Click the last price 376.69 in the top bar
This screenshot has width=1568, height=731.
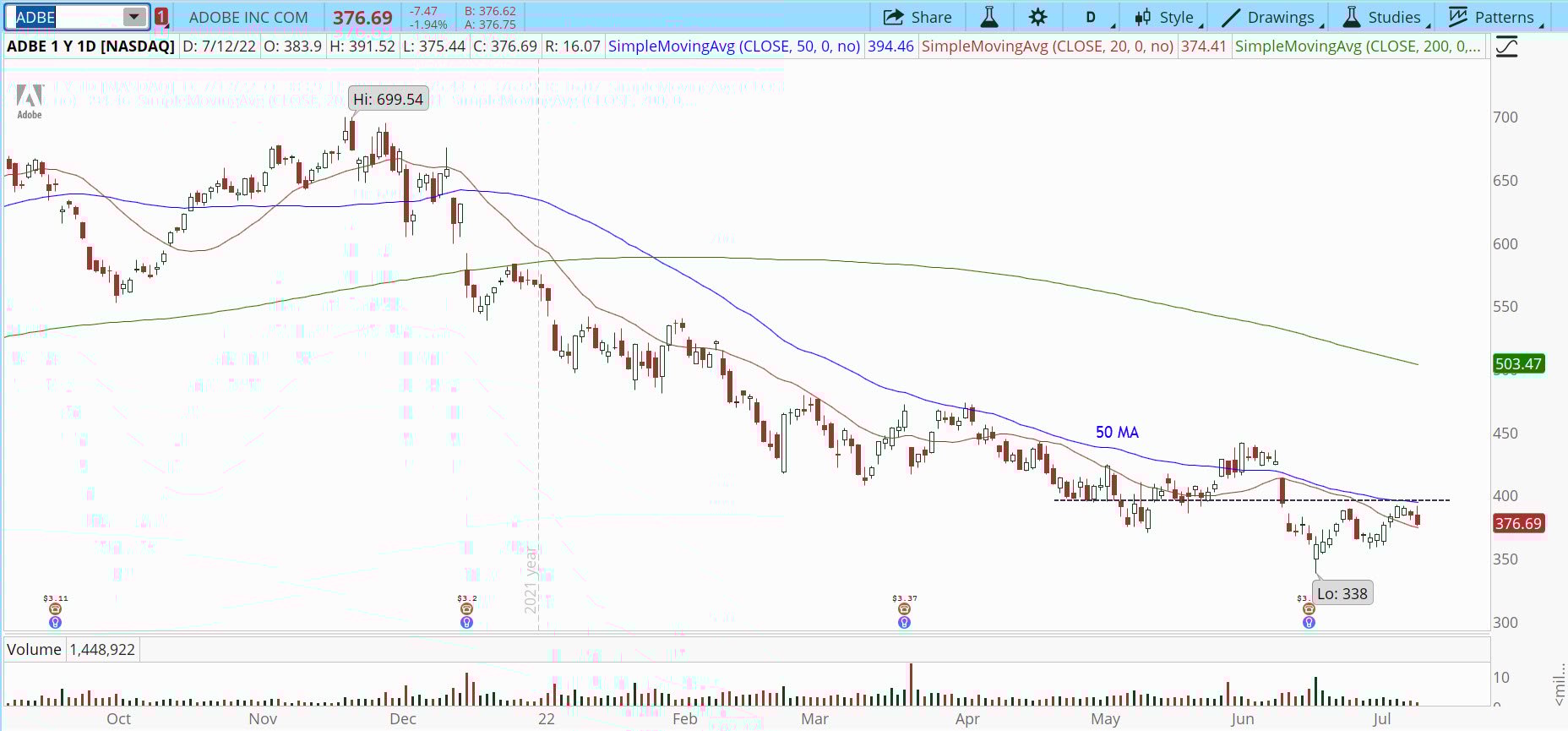click(x=362, y=18)
